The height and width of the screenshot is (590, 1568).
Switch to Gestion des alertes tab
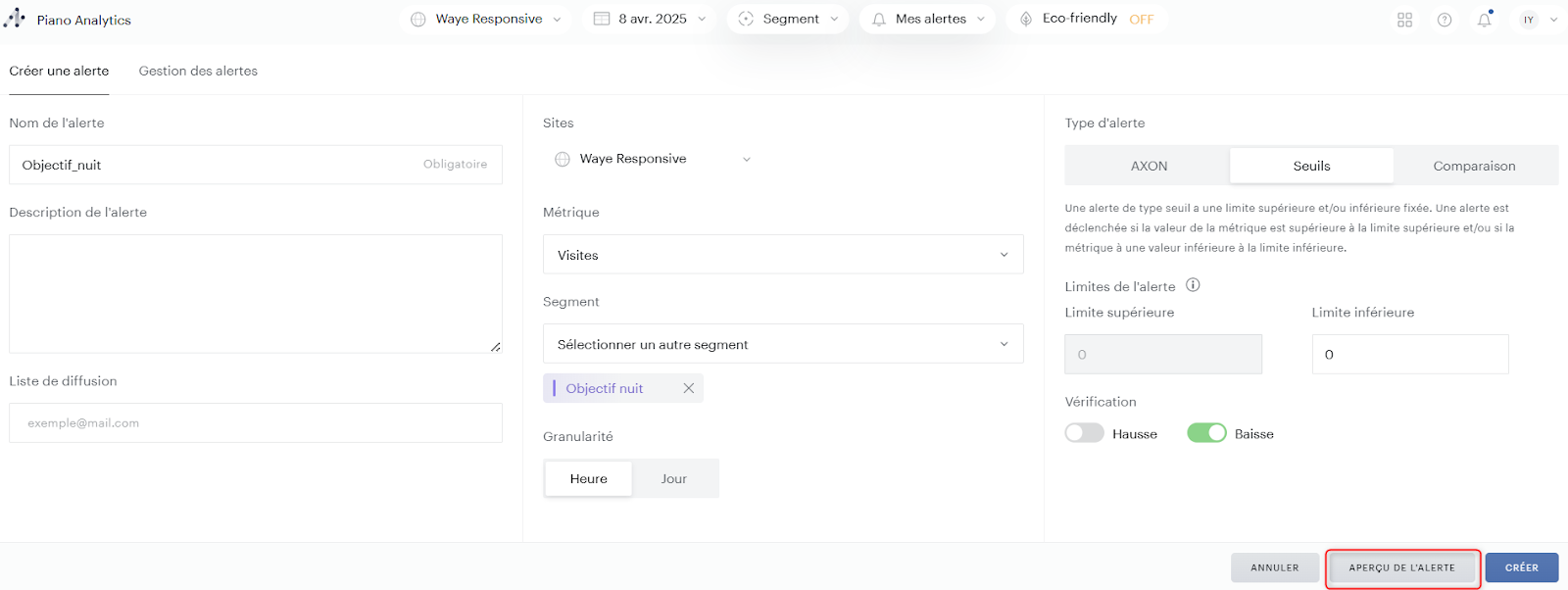[198, 72]
